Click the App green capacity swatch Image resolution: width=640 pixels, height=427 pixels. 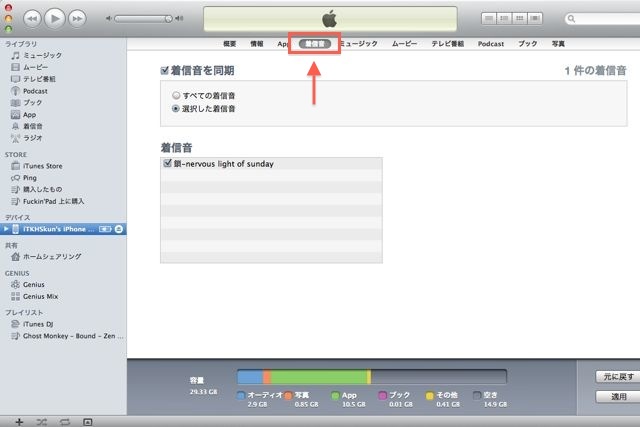click(x=335, y=395)
